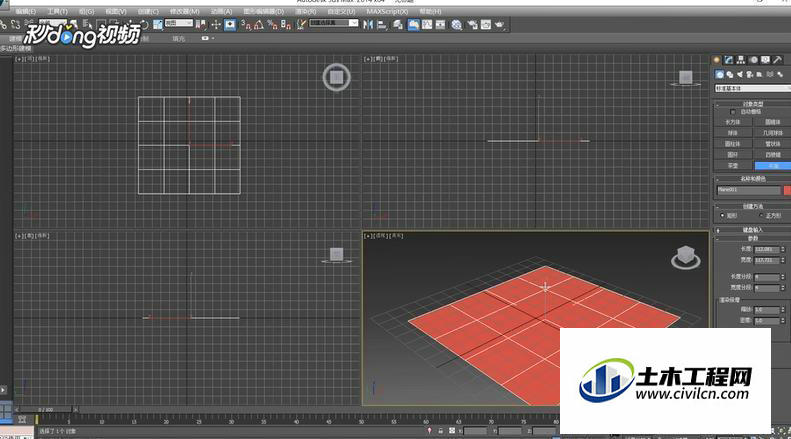
Task: Click the Length Segs value field
Action: click(x=767, y=277)
